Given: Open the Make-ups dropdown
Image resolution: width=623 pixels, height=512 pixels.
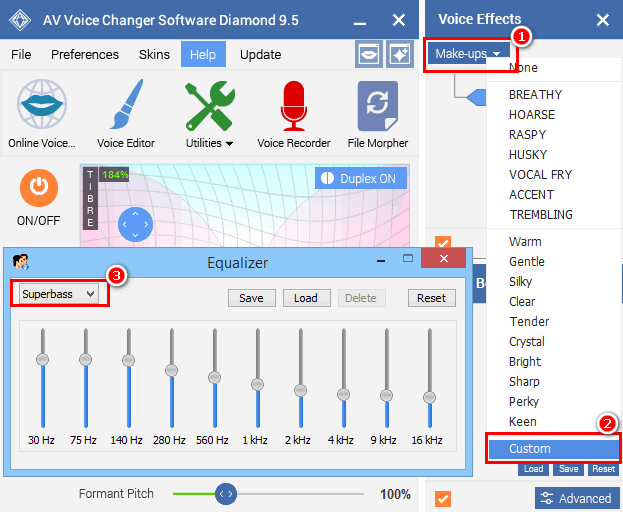Looking at the screenshot, I should coord(467,53).
